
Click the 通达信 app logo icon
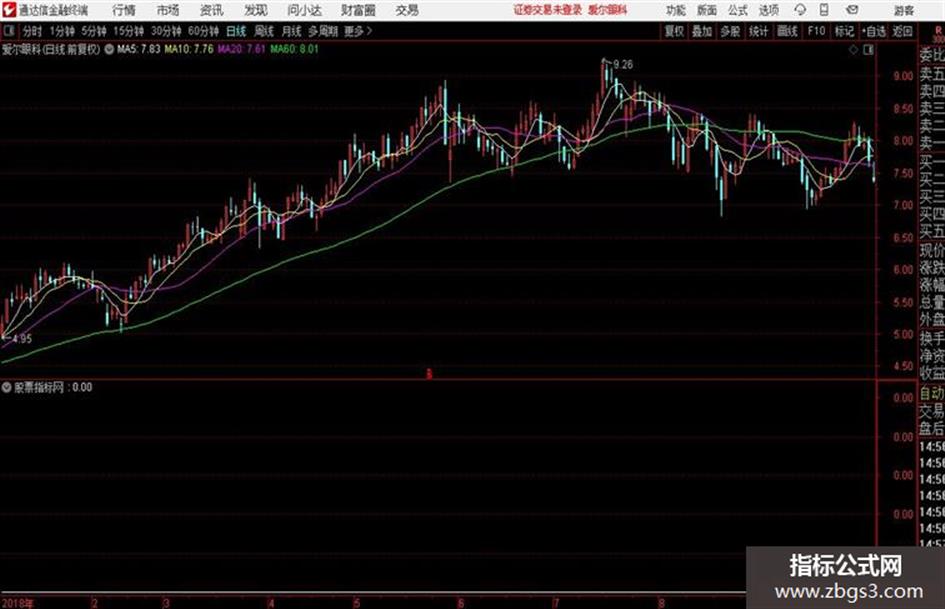[x=9, y=10]
